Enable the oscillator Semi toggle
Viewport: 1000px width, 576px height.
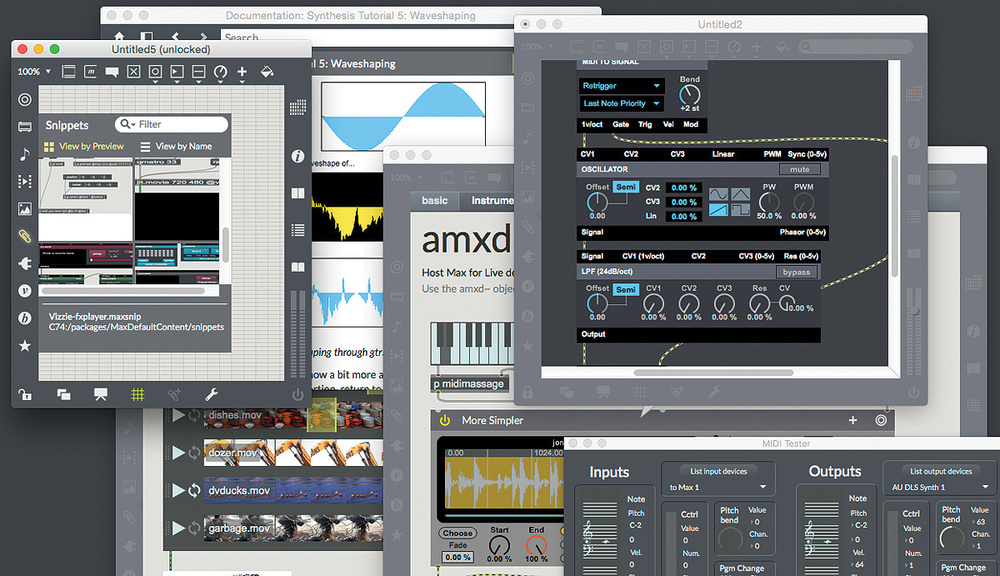pos(626,187)
